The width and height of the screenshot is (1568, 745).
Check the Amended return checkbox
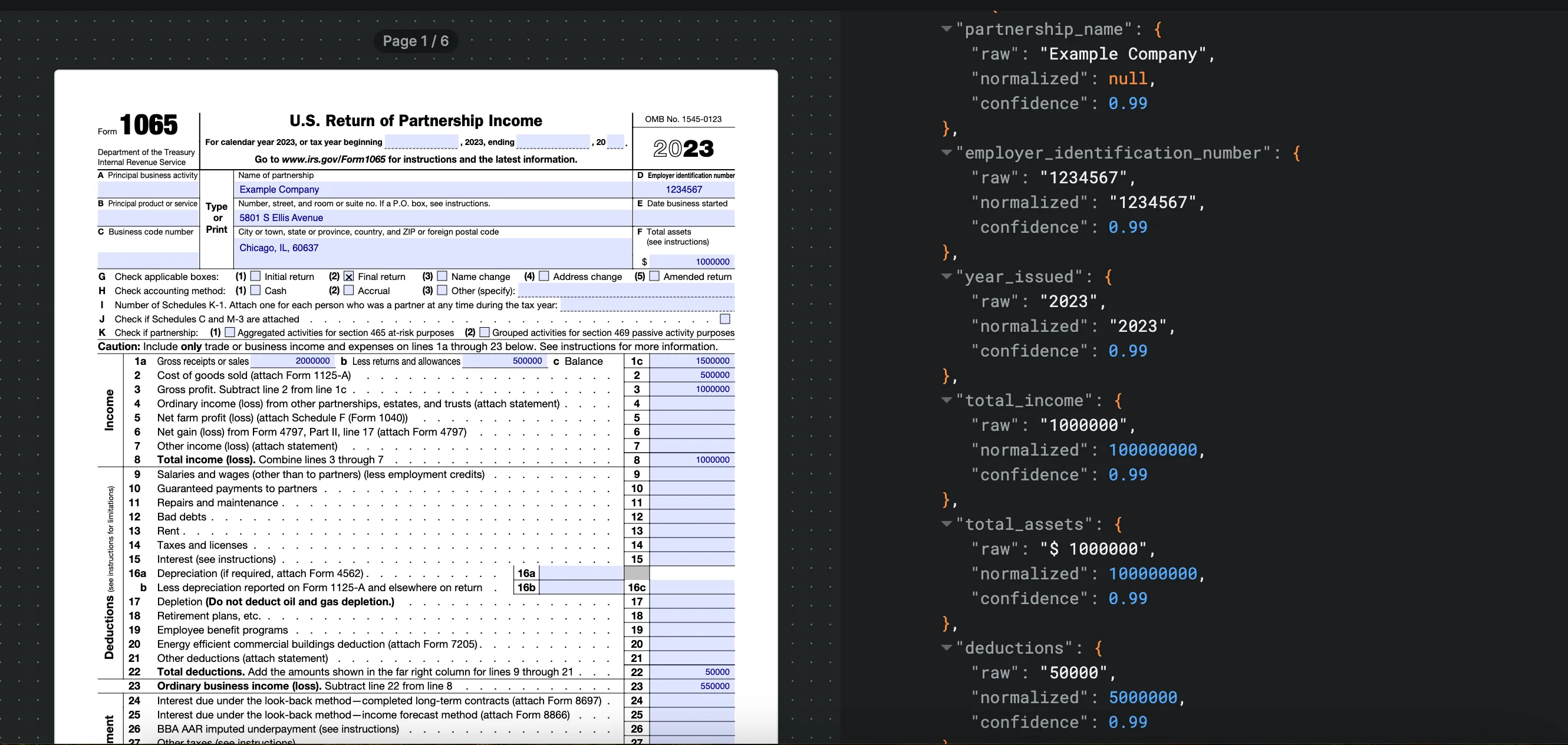654,276
